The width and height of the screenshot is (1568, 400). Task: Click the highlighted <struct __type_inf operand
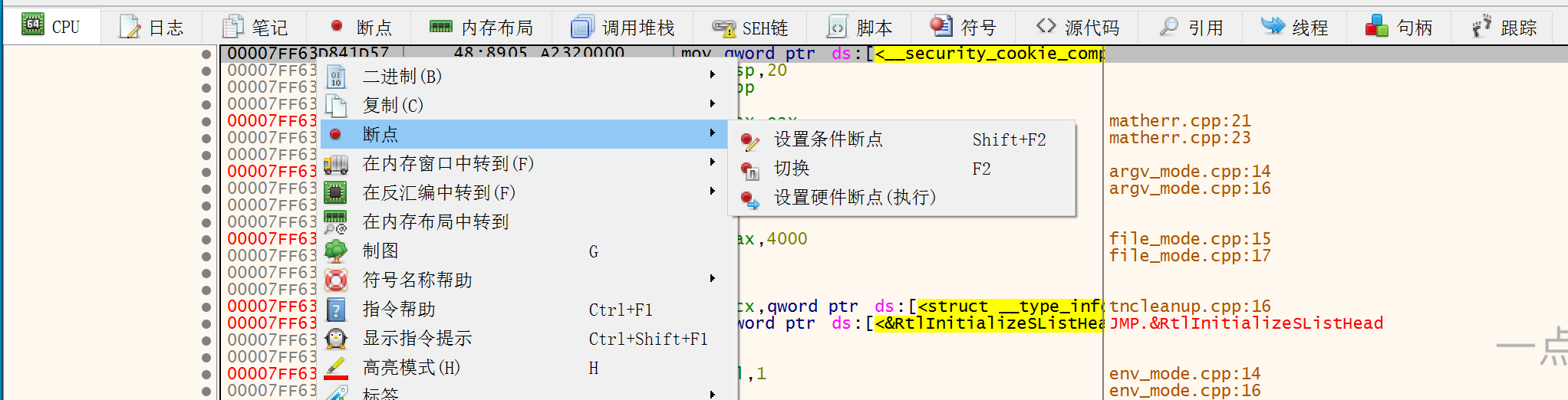coord(1010,307)
